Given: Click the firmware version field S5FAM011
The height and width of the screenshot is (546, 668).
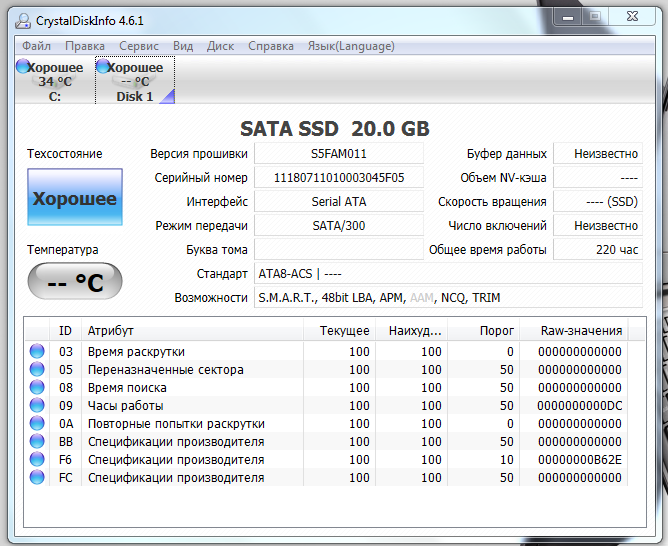Looking at the screenshot, I should pyautogui.click(x=339, y=154).
